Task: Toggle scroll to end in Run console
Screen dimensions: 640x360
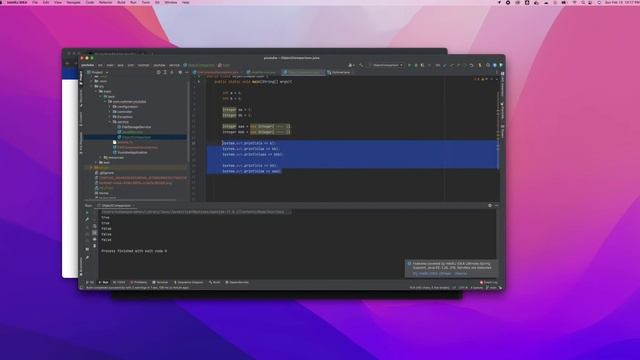Action: (x=95, y=233)
